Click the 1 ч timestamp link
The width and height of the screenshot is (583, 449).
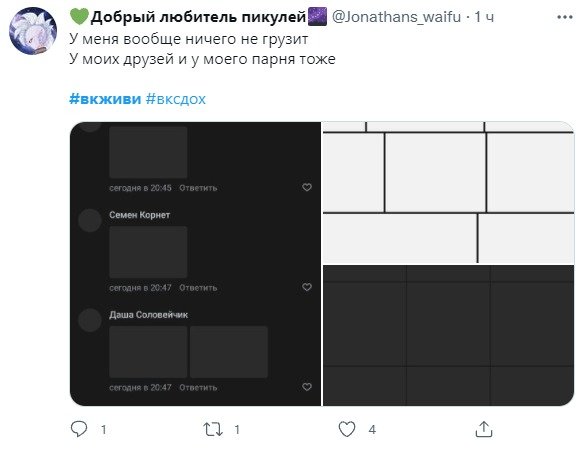click(x=484, y=17)
